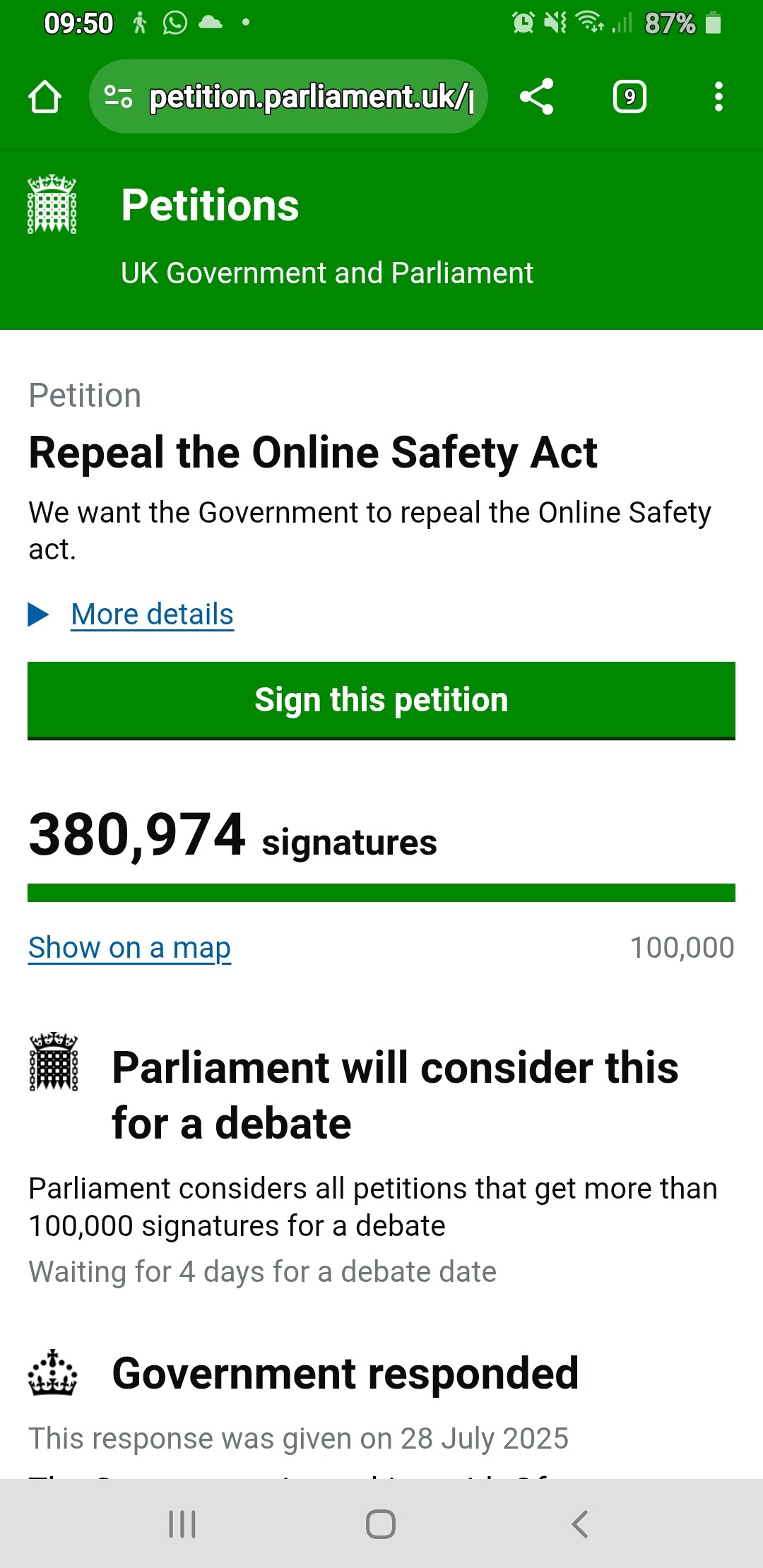Tap the Android back navigation arrow

[580, 1524]
